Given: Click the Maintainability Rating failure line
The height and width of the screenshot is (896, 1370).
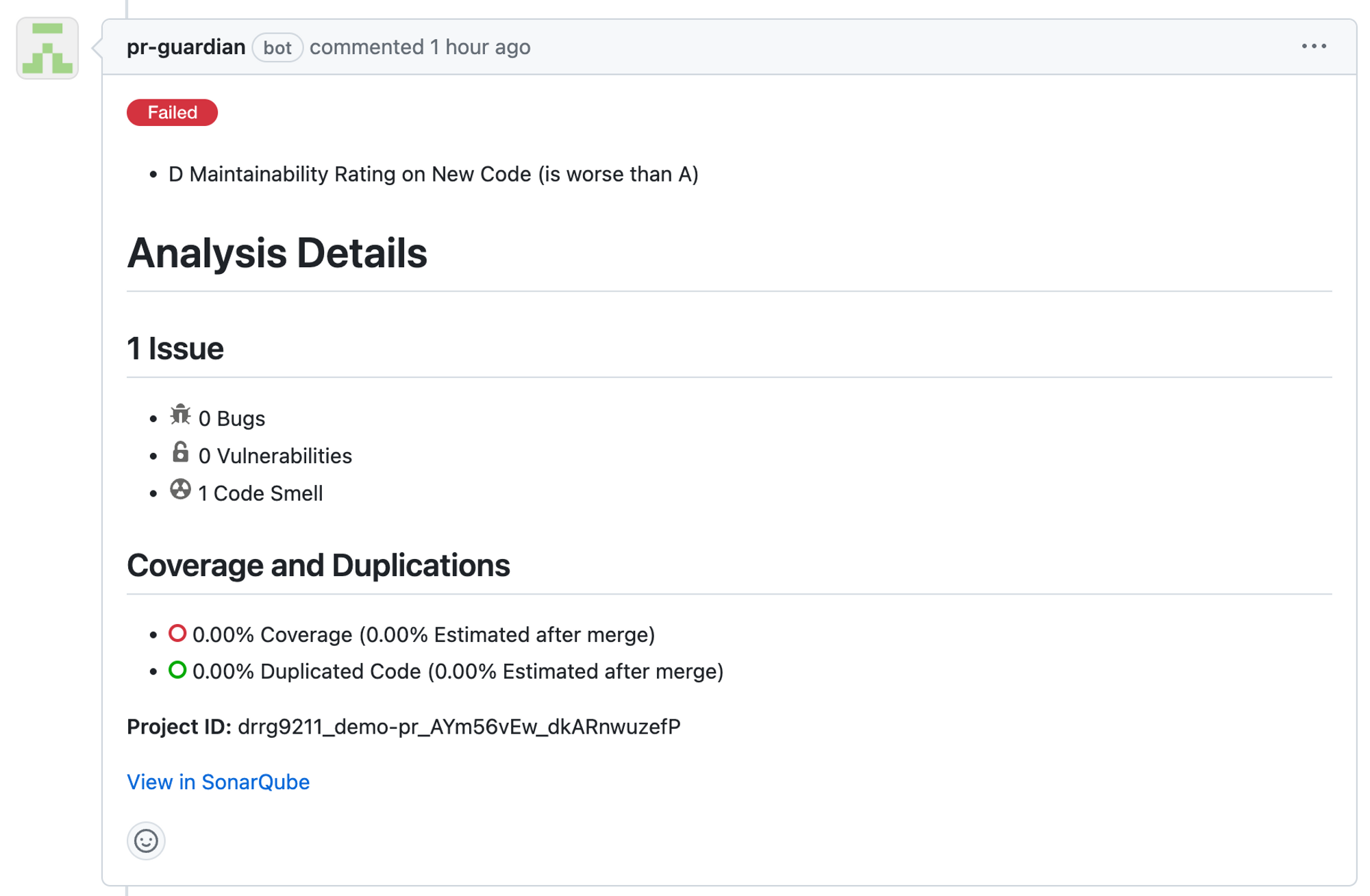Looking at the screenshot, I should (433, 175).
